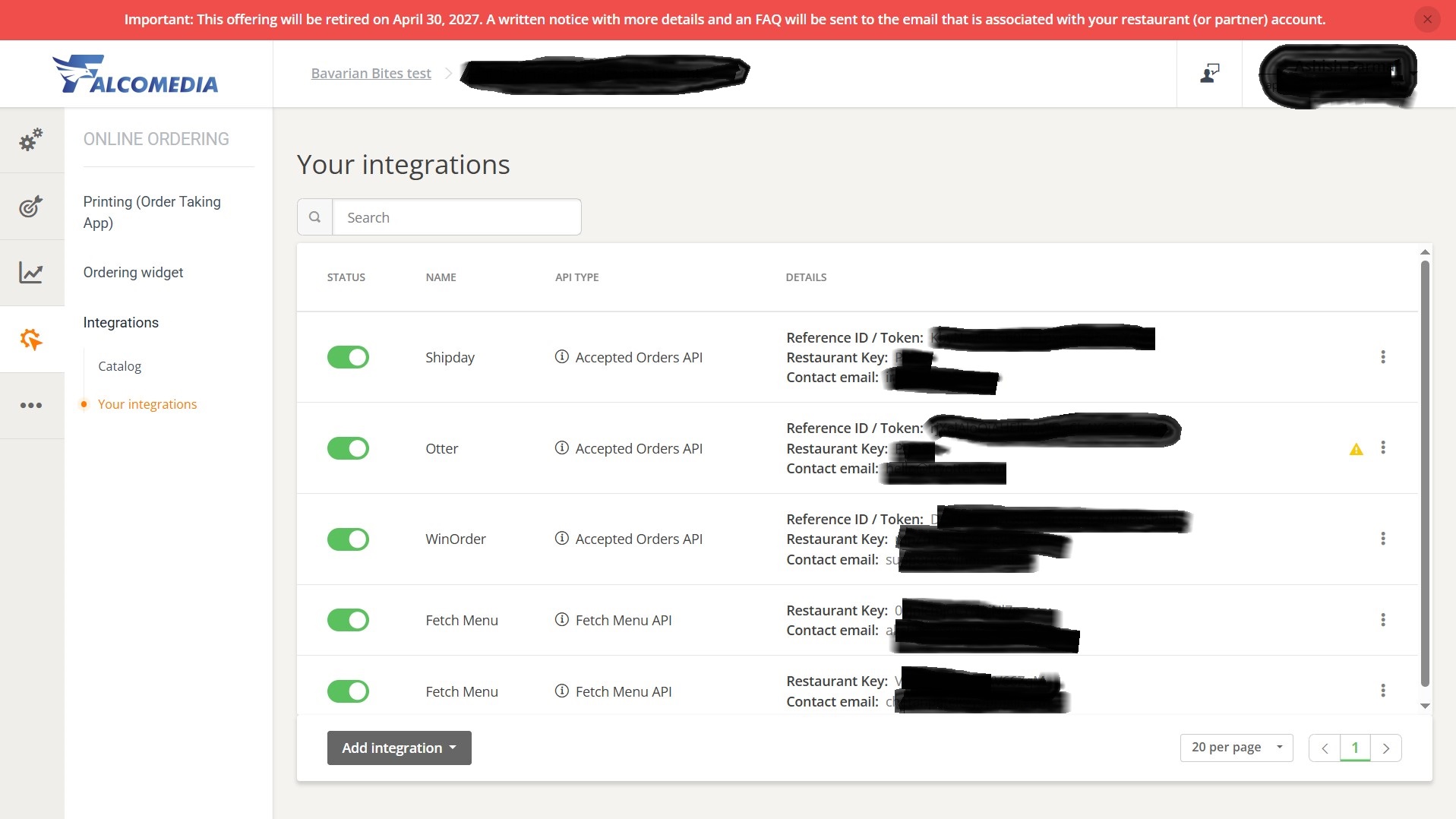This screenshot has height=819, width=1456.
Task: Select Your integrations submenu item
Action: click(x=147, y=404)
